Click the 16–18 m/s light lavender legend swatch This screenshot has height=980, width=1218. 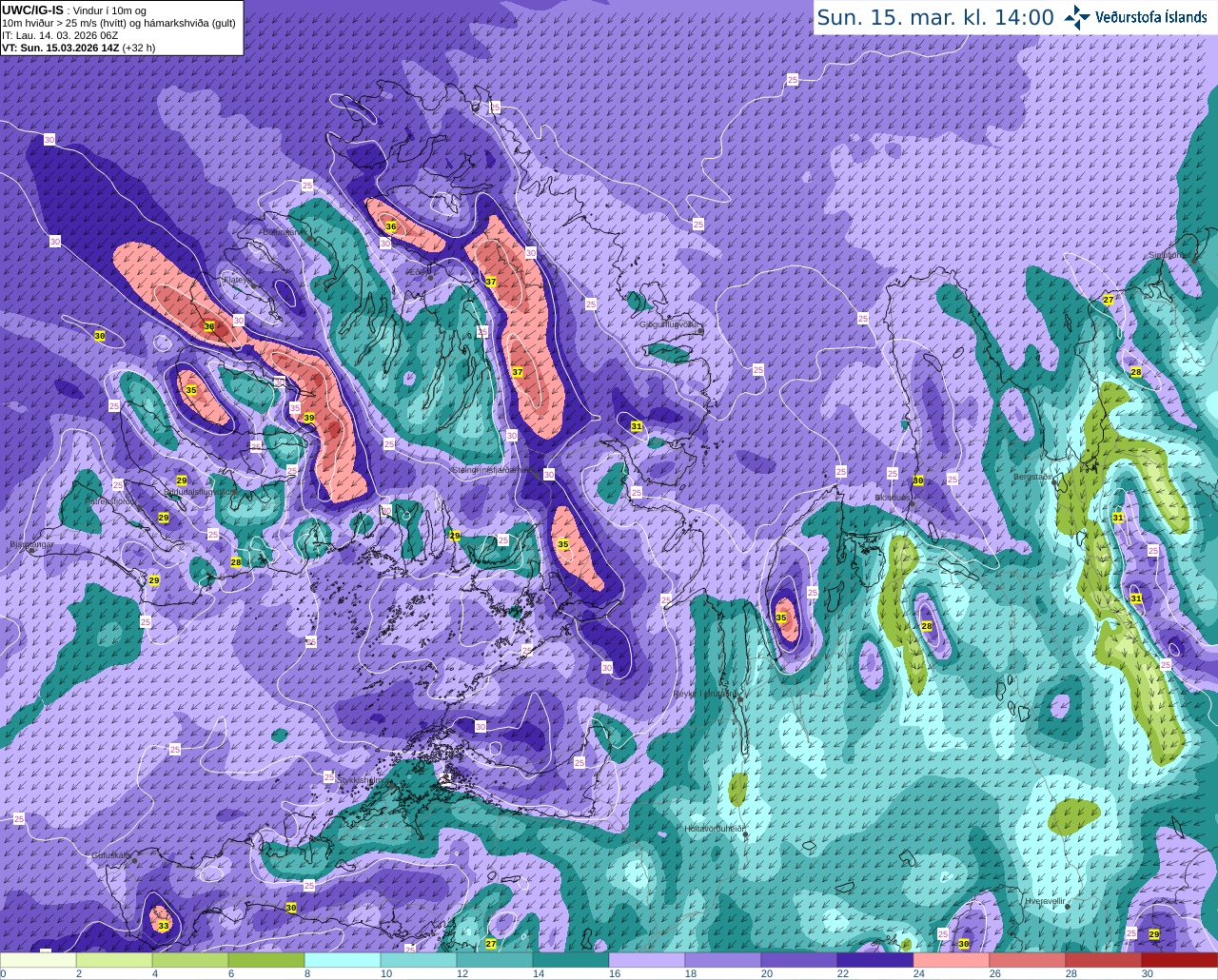647,960
